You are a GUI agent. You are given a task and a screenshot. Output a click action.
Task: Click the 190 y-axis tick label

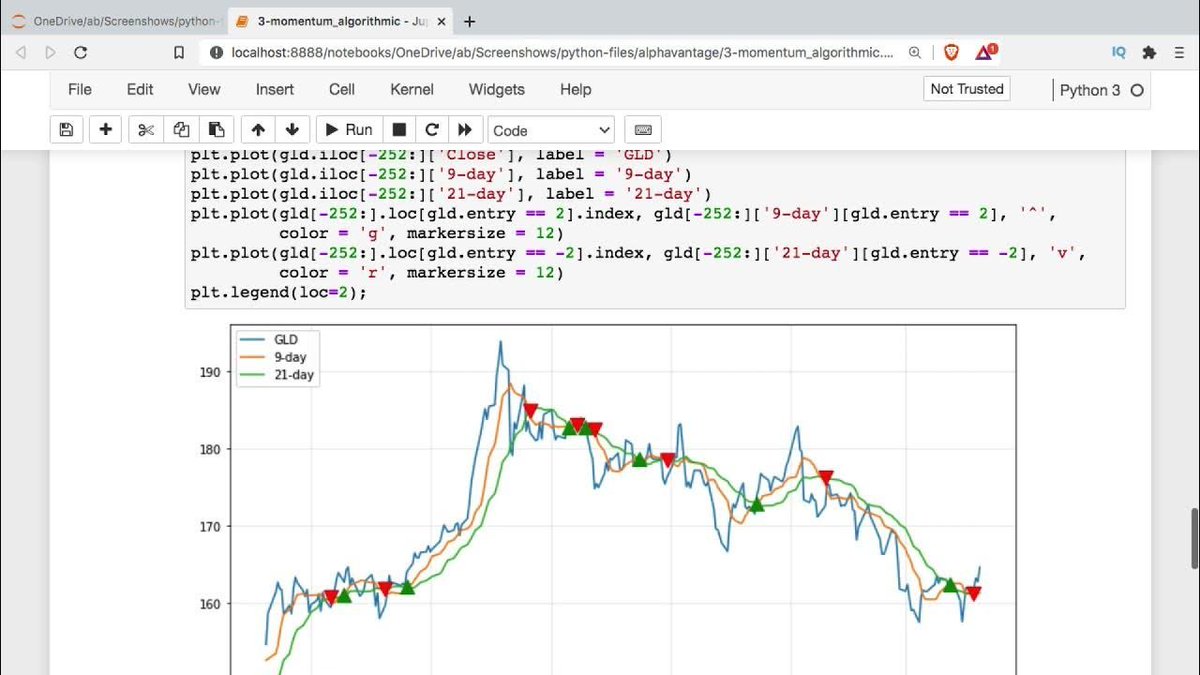(x=209, y=373)
